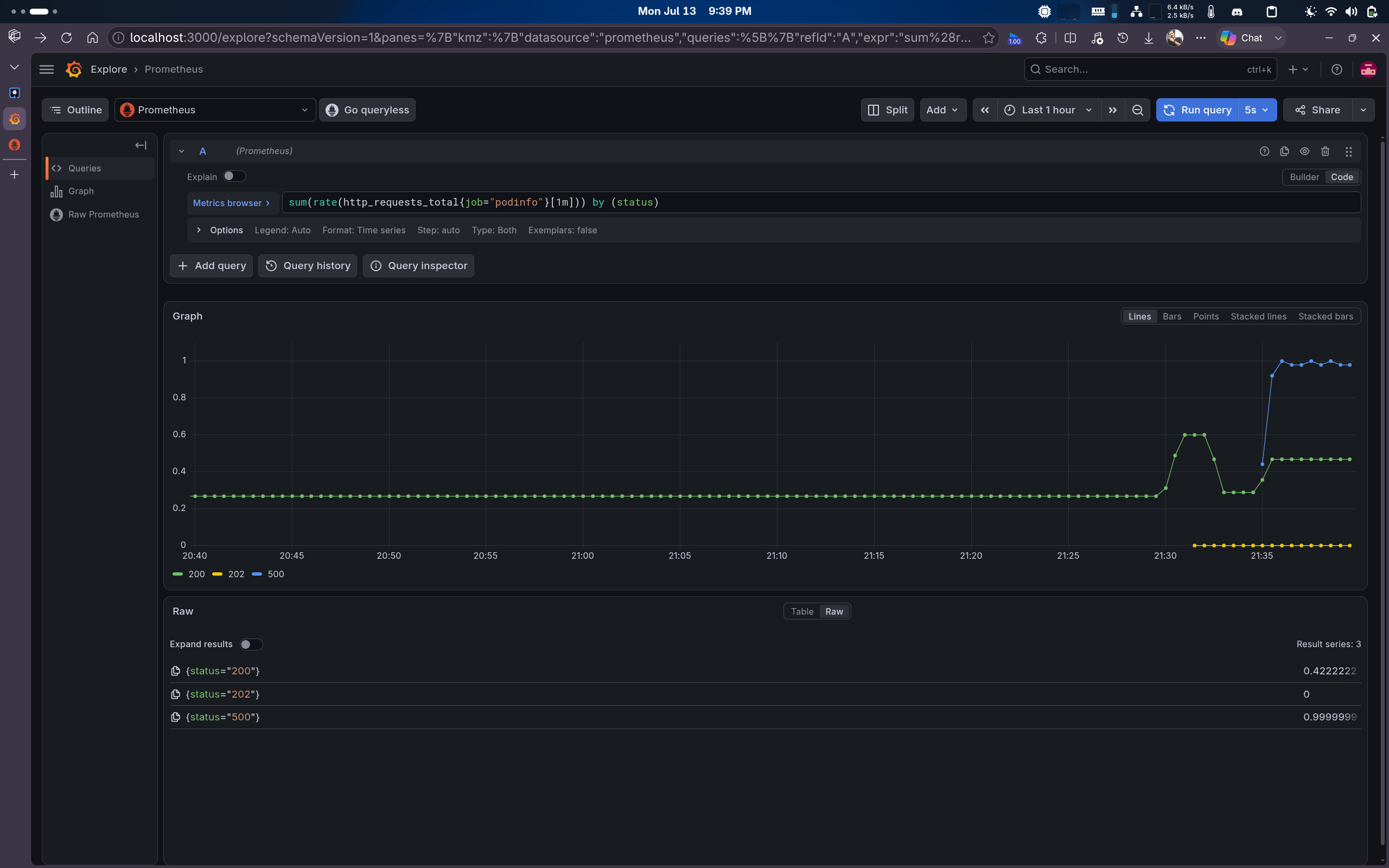Select Queries in the outline

click(100, 168)
